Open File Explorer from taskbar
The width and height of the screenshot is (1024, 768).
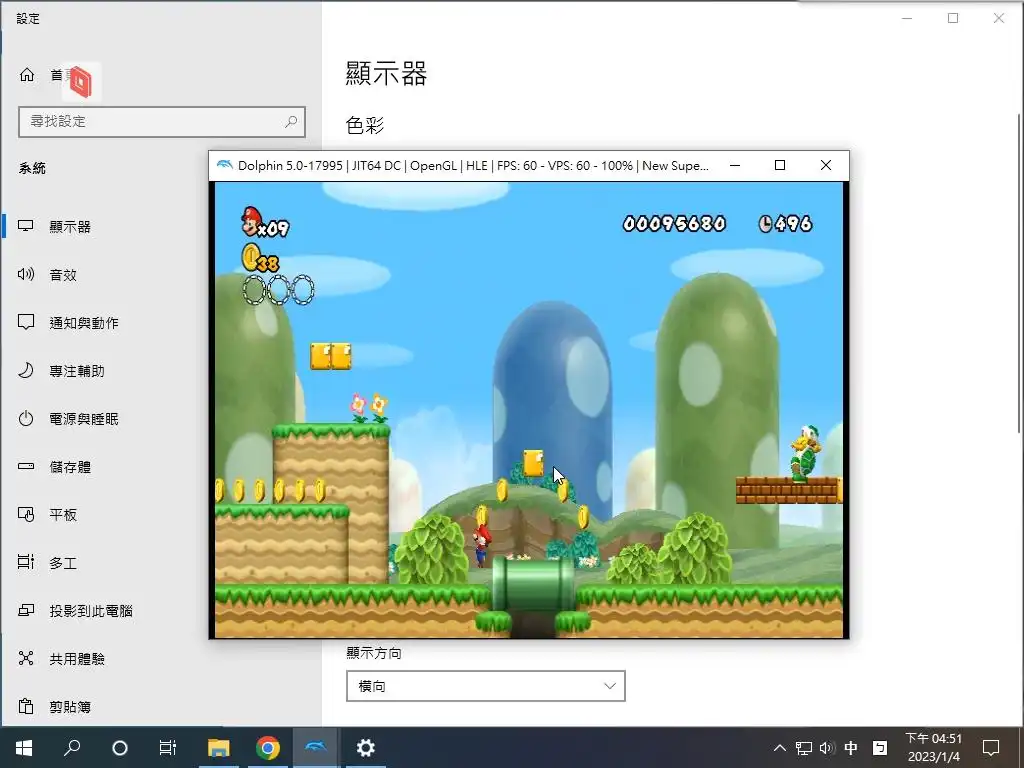[x=219, y=748]
